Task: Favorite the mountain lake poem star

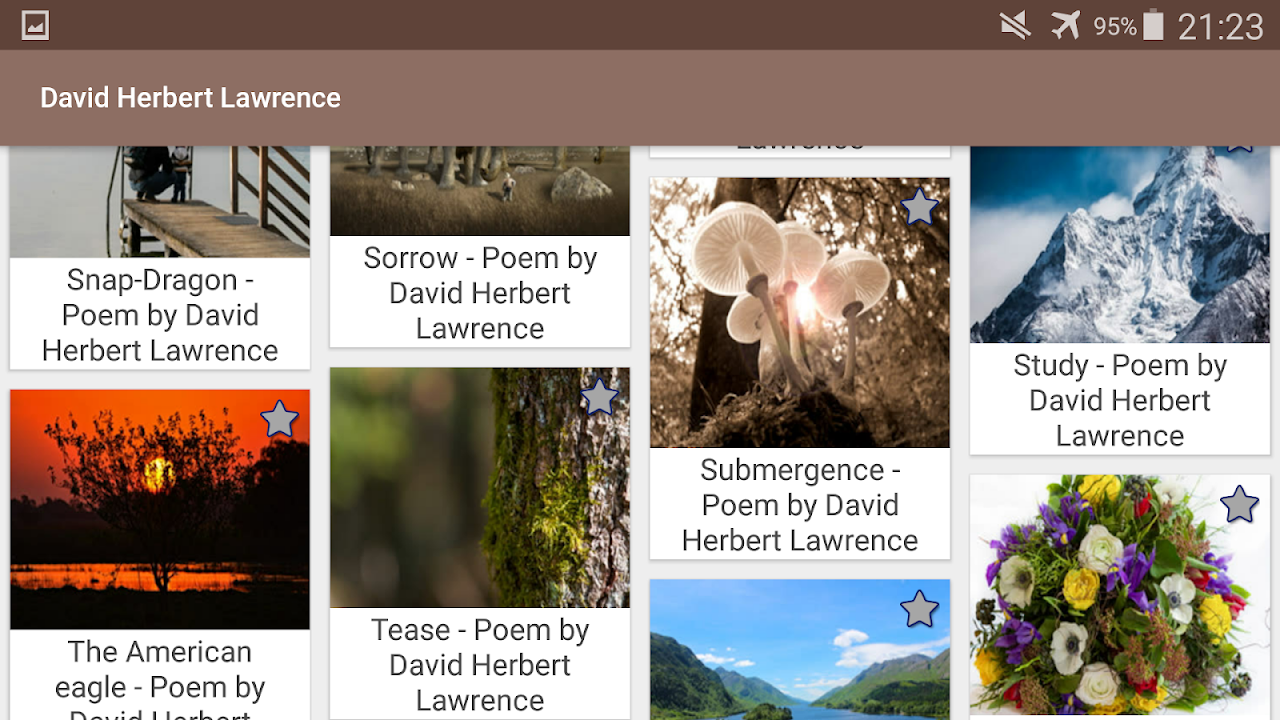Action: click(919, 608)
